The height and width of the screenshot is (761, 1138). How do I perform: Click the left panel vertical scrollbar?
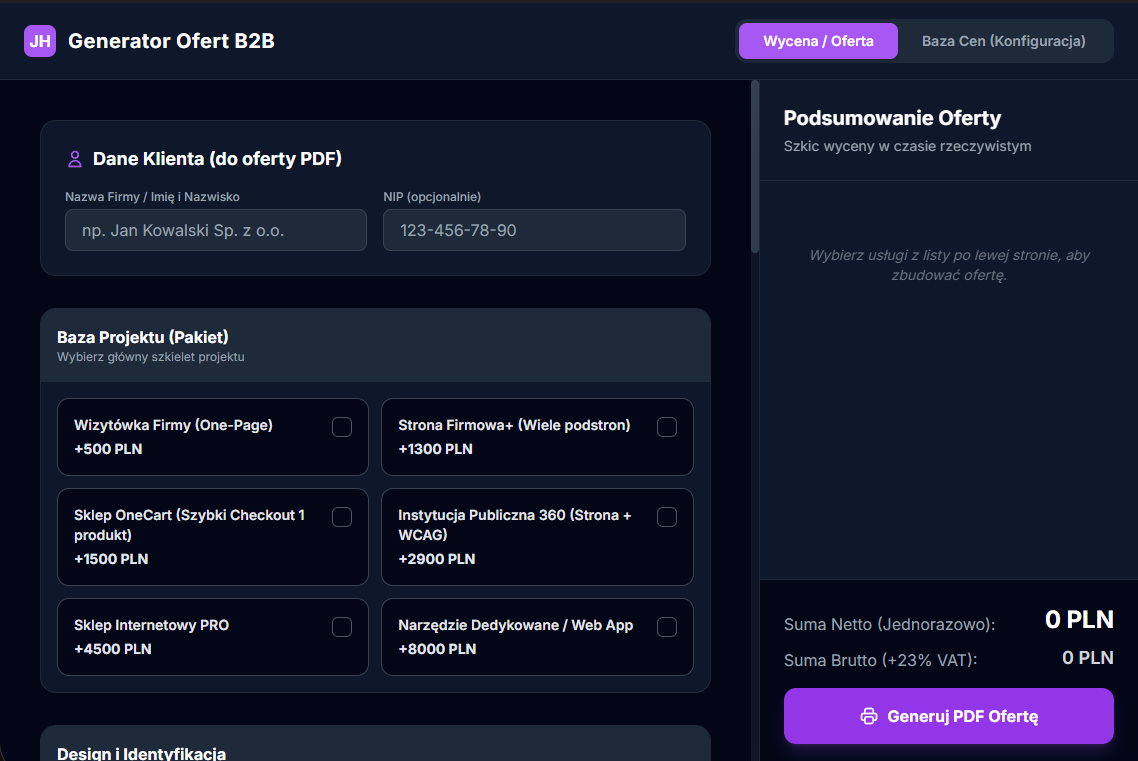(755, 167)
